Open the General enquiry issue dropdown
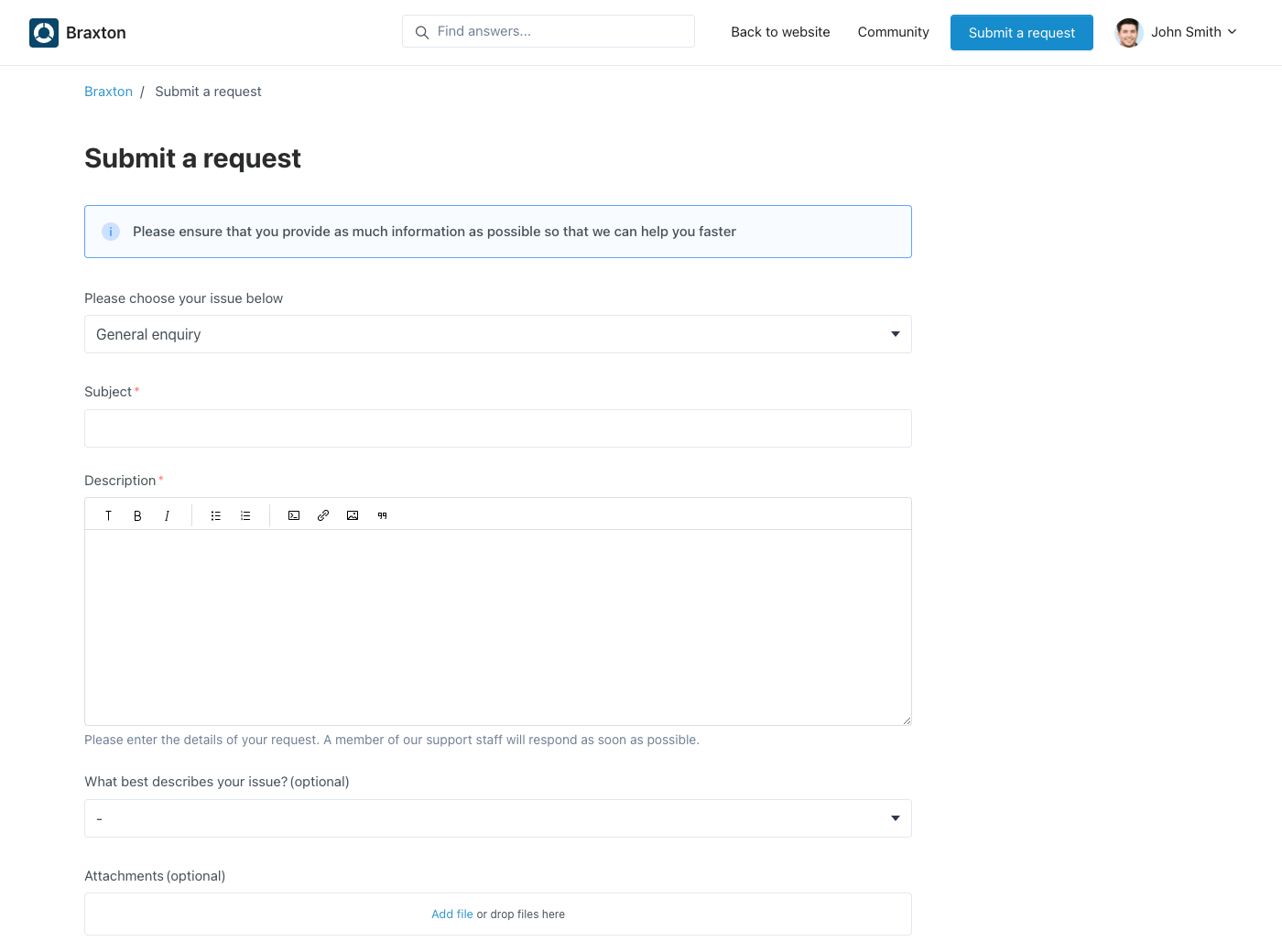Viewport: 1282px width, 952px height. 497,334
